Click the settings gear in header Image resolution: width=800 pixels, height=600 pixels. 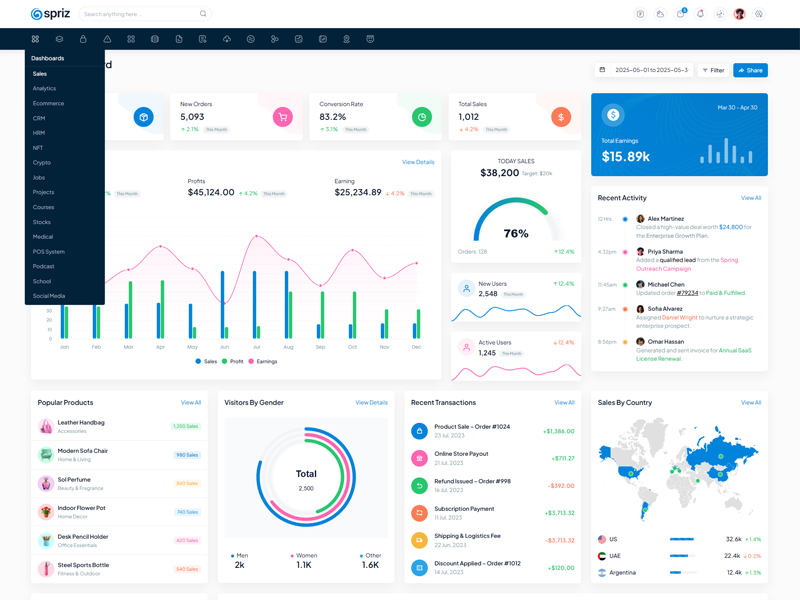pyautogui.click(x=759, y=14)
